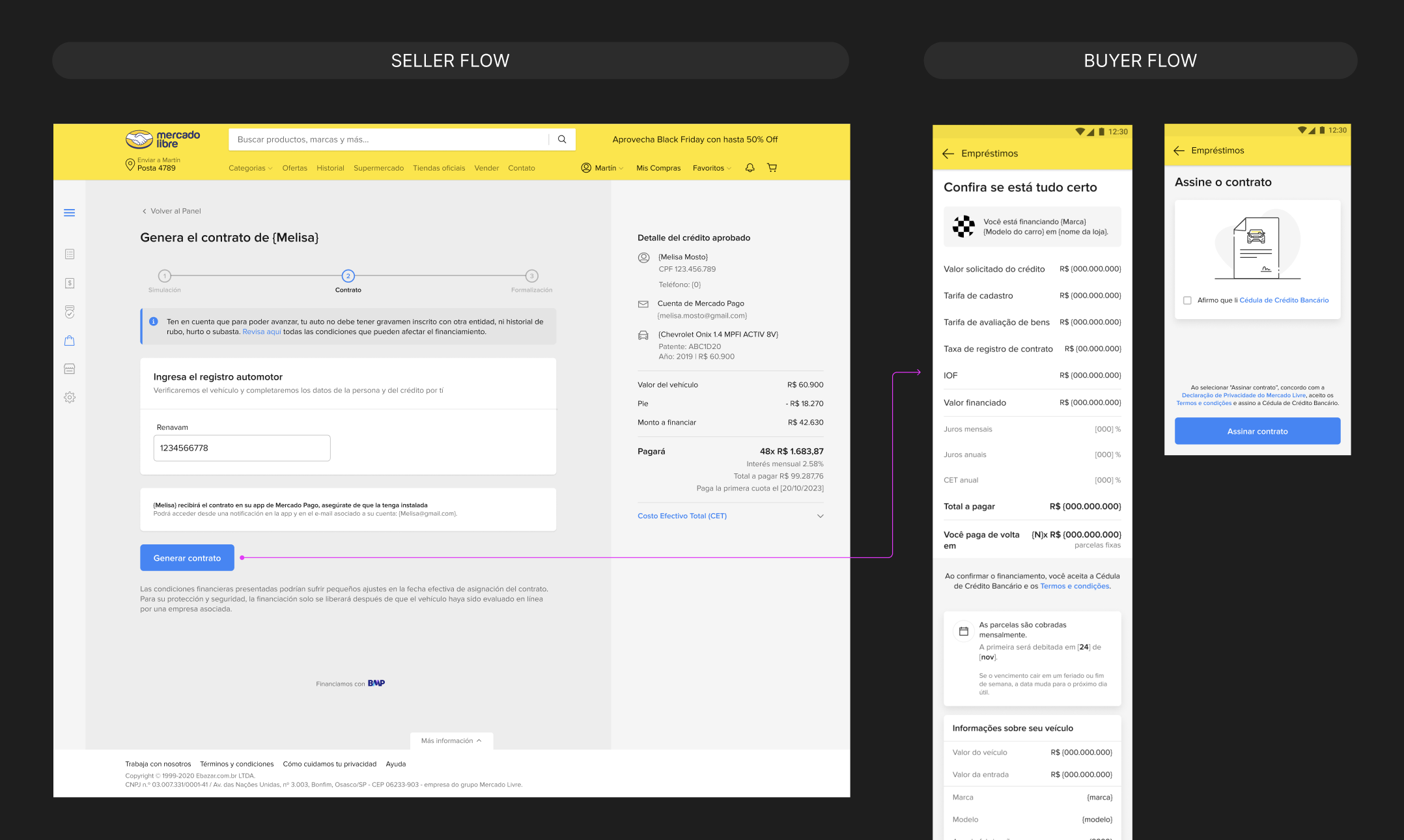Click the user avatar icon next to Martín
The width and height of the screenshot is (1404, 840).
tap(586, 168)
